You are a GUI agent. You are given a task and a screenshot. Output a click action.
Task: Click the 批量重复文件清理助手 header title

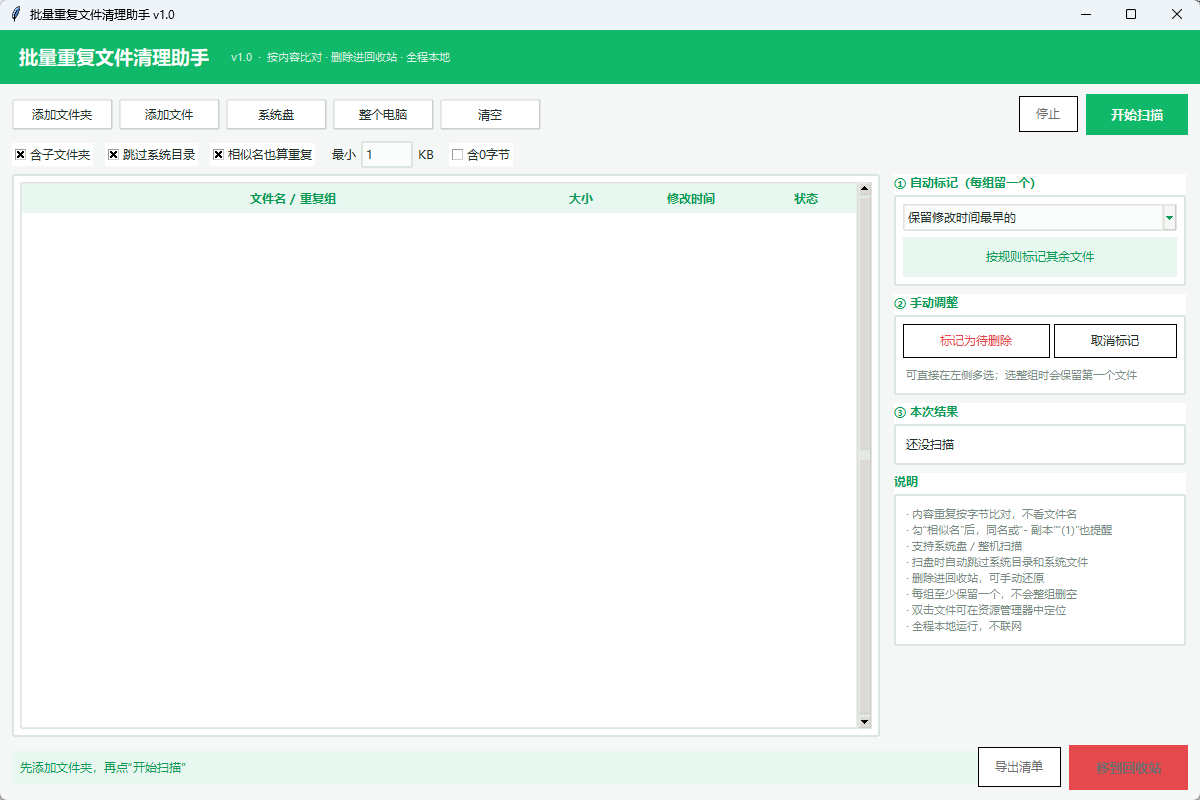pyautogui.click(x=114, y=58)
